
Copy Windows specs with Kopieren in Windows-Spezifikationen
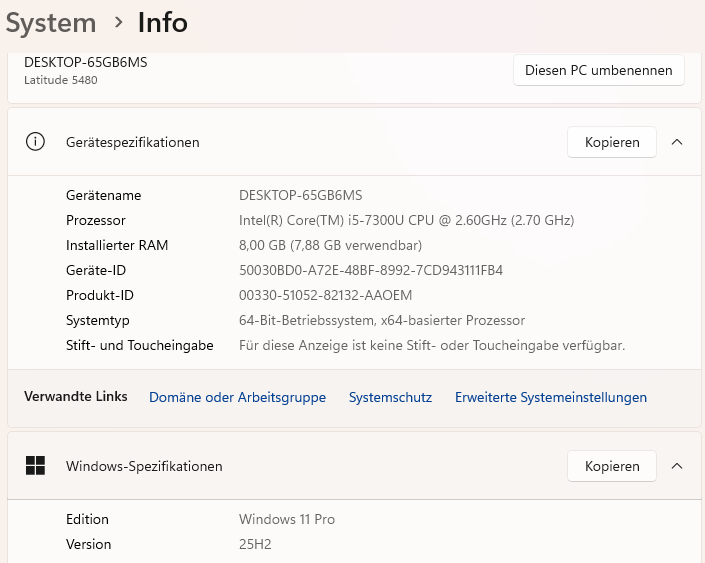click(611, 466)
